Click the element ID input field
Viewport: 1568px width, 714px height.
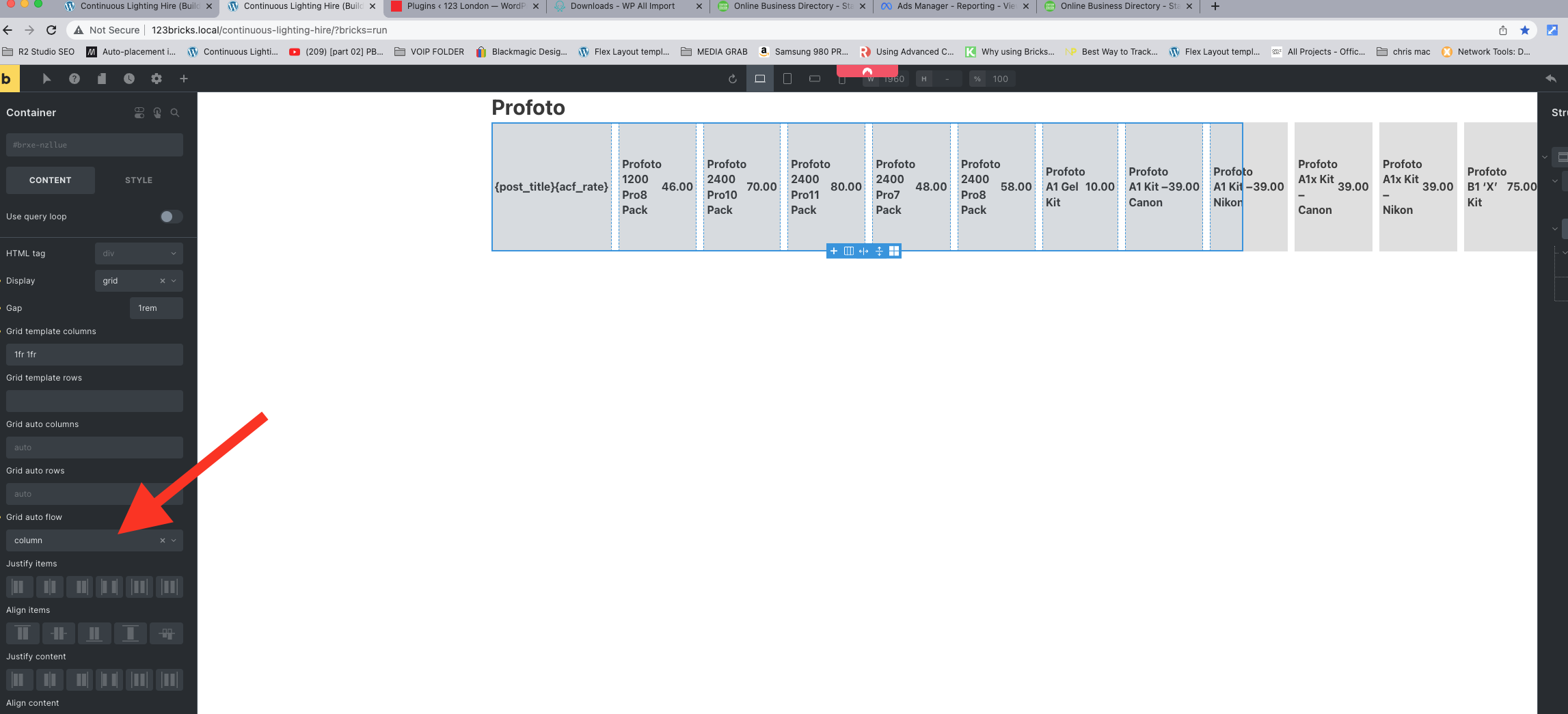point(94,145)
